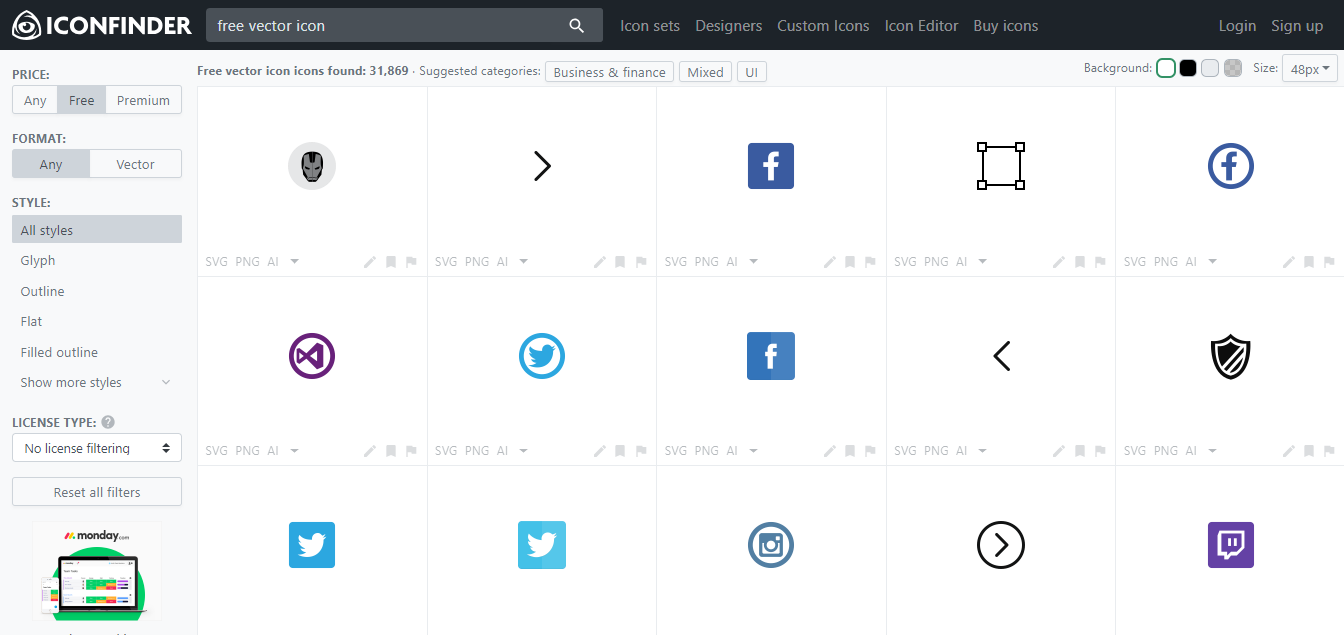Open the Business & finance suggested category

pyautogui.click(x=609, y=72)
